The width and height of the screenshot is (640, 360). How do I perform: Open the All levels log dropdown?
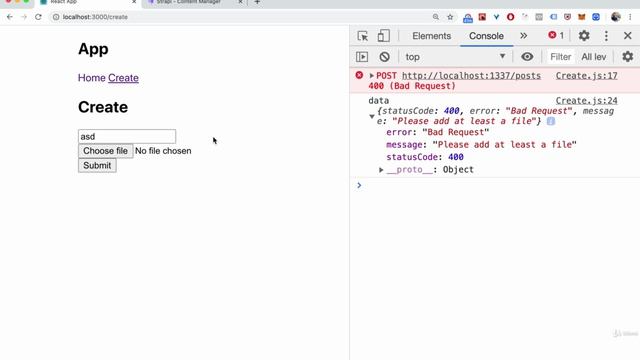click(x=594, y=57)
